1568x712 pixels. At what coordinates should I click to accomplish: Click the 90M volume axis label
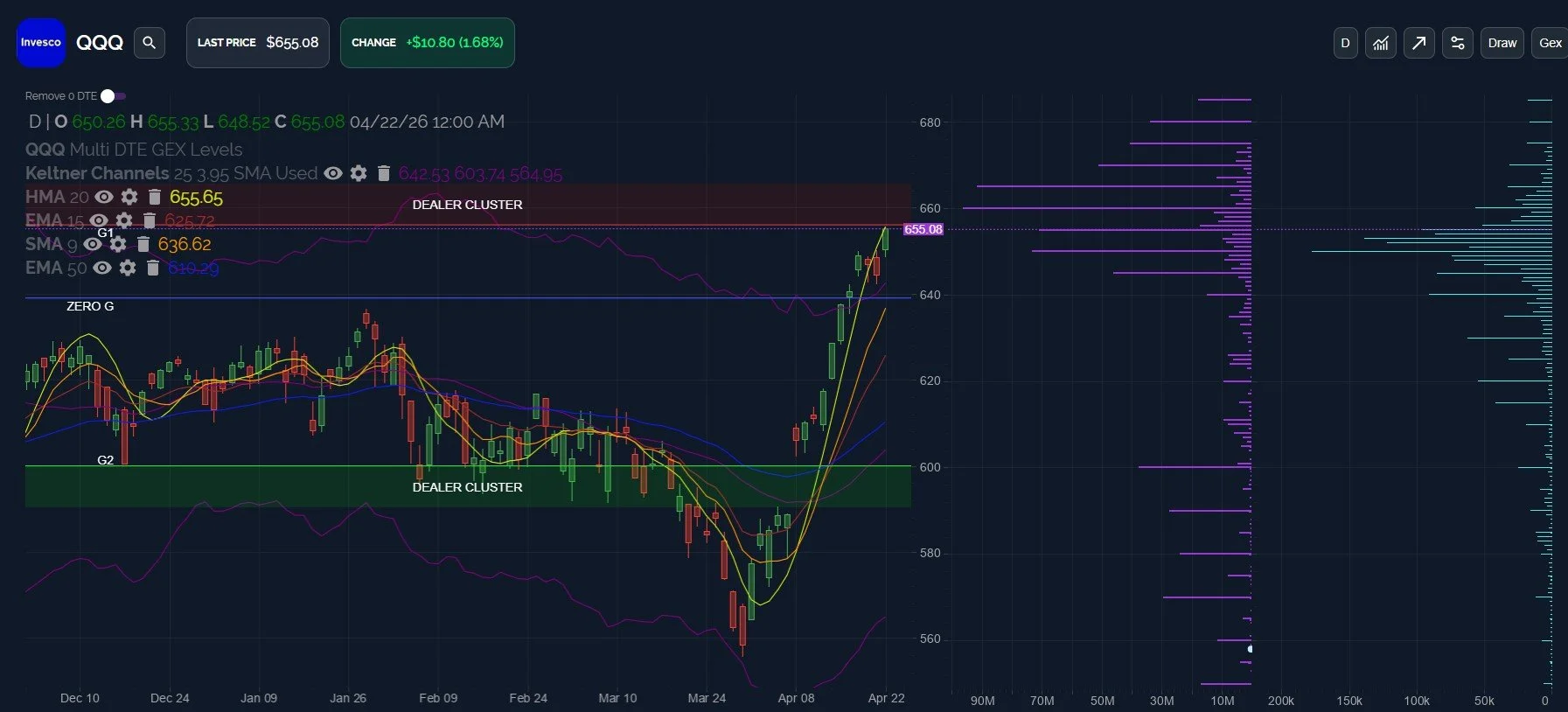click(x=982, y=701)
